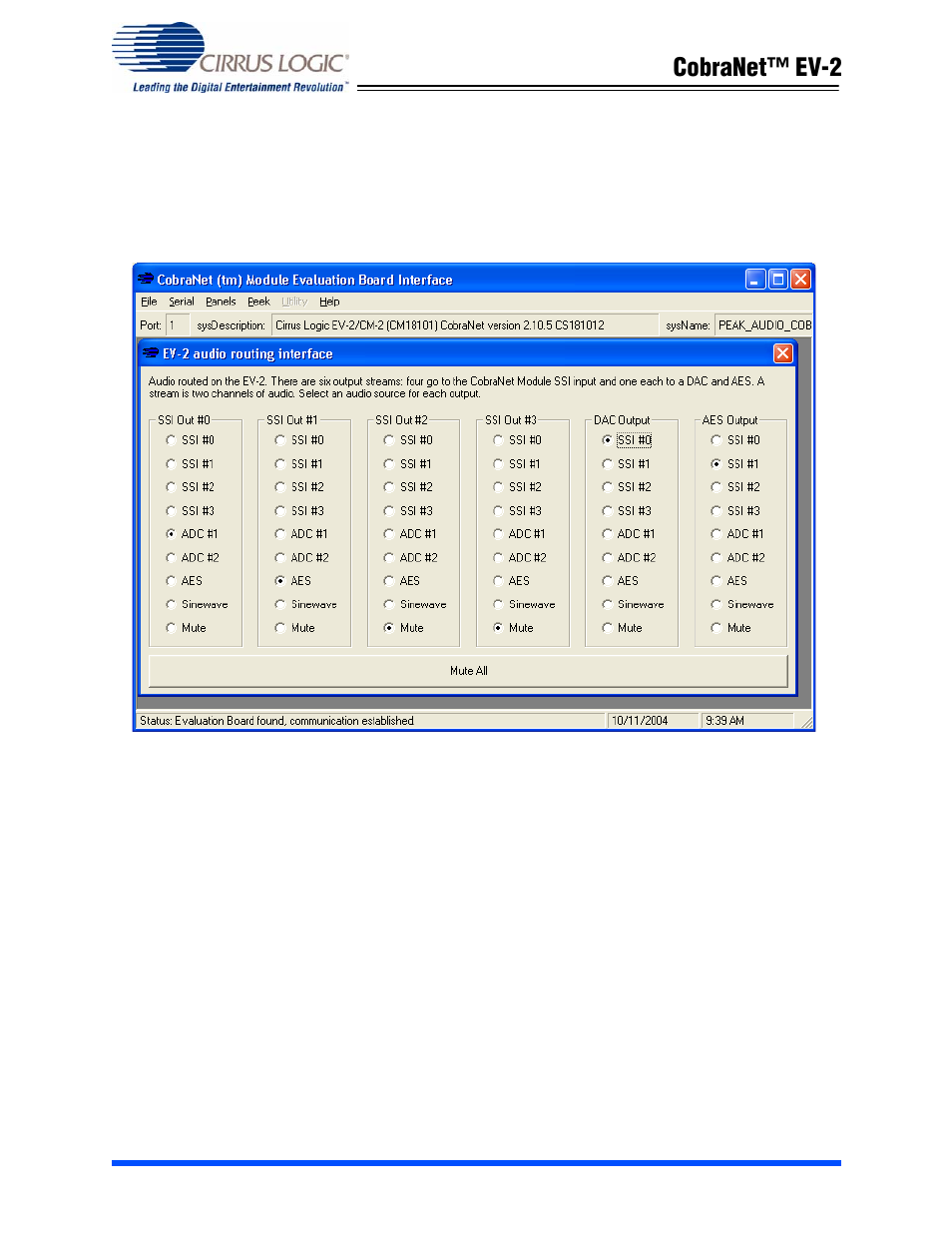Select Mute for DAC Output
Image resolution: width=952 pixels, height=1233 pixels.
(x=607, y=628)
